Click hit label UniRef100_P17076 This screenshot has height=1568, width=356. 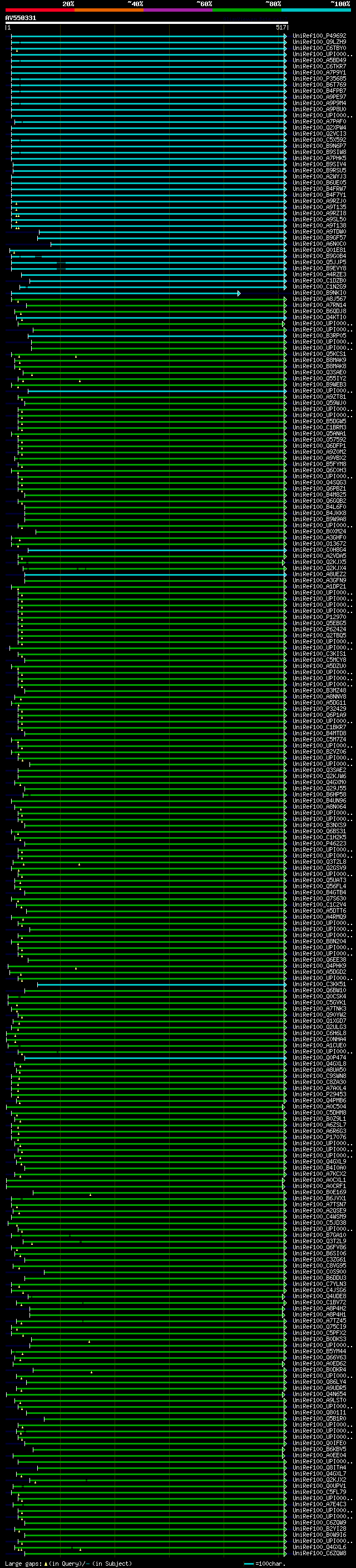click(x=319, y=1137)
